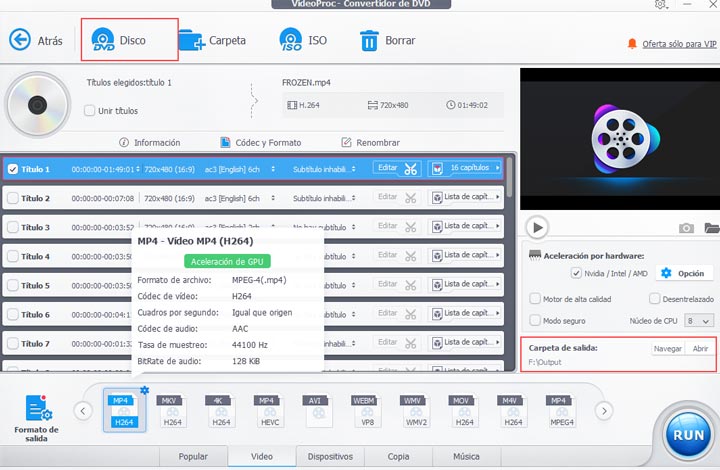Select the 4K H264 format

click(x=221, y=411)
